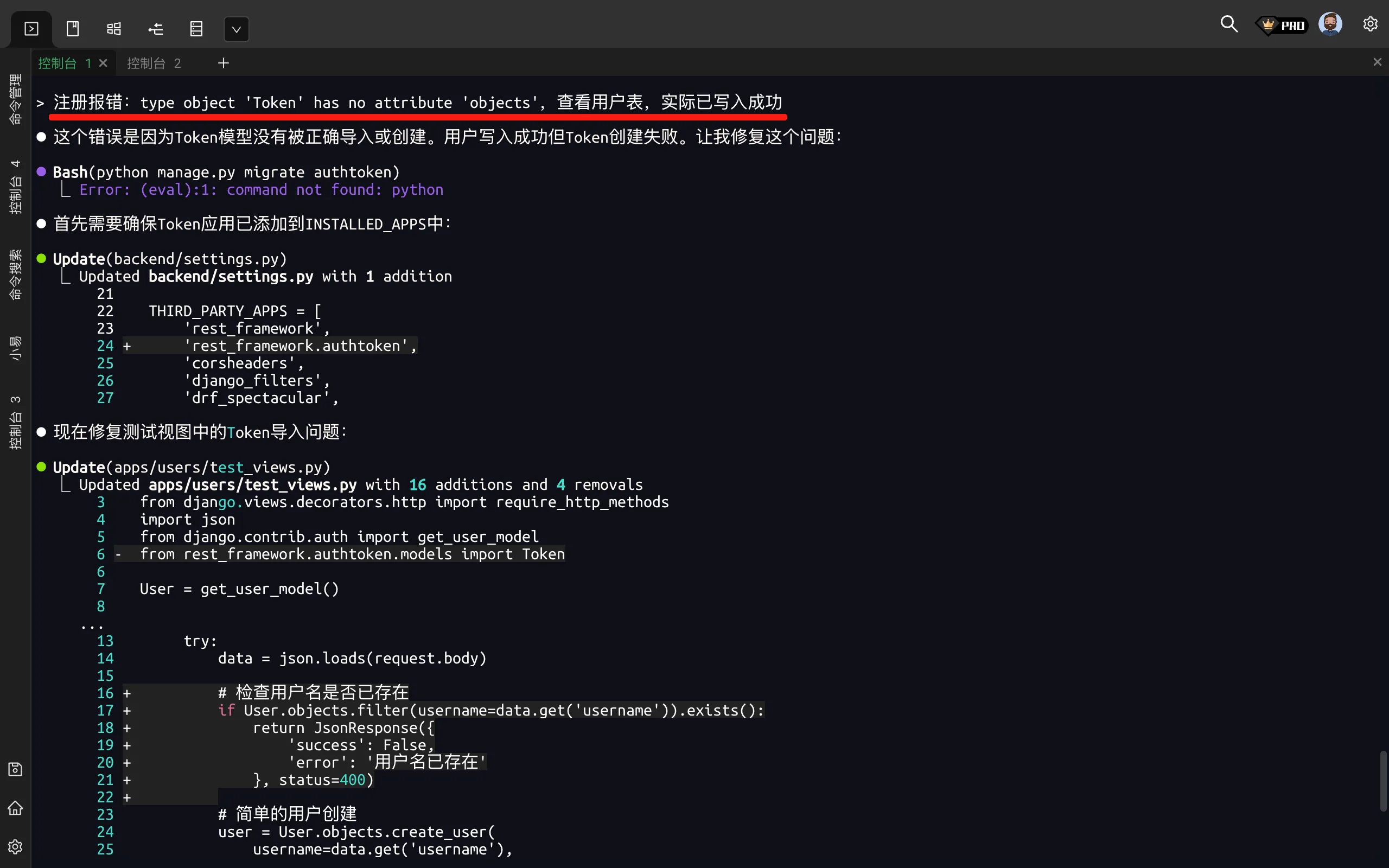Click the search magnifier icon

pos(1229,24)
